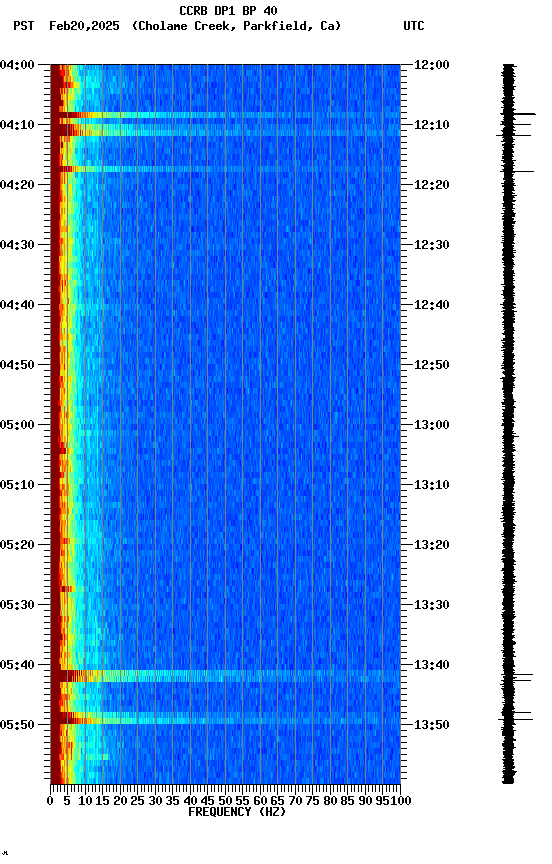Click the 20 Hz frequency tick label
The height and width of the screenshot is (864, 552).
(x=120, y=801)
